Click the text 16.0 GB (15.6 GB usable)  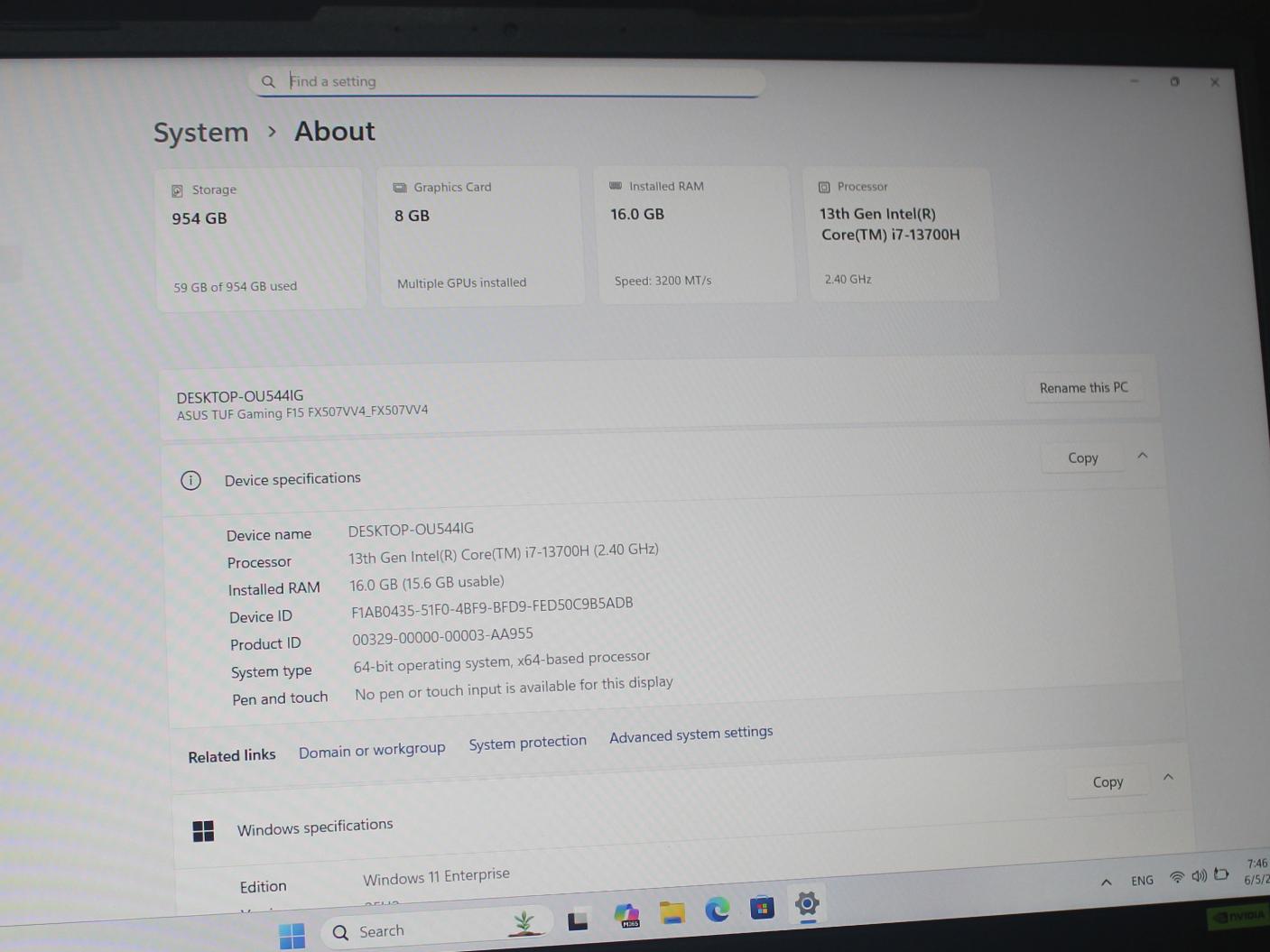(x=427, y=583)
